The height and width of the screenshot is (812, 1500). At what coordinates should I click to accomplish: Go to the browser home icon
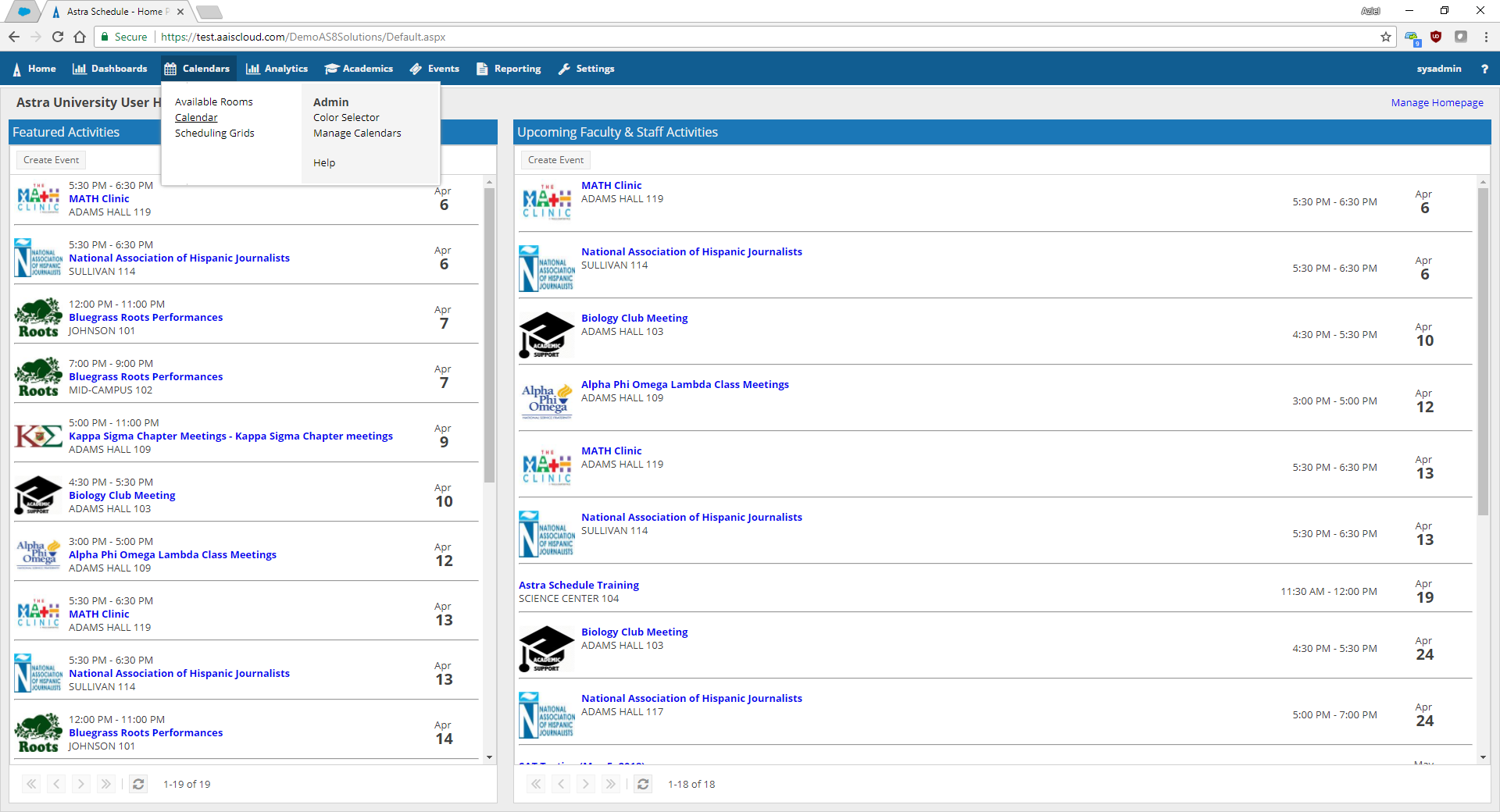point(80,37)
